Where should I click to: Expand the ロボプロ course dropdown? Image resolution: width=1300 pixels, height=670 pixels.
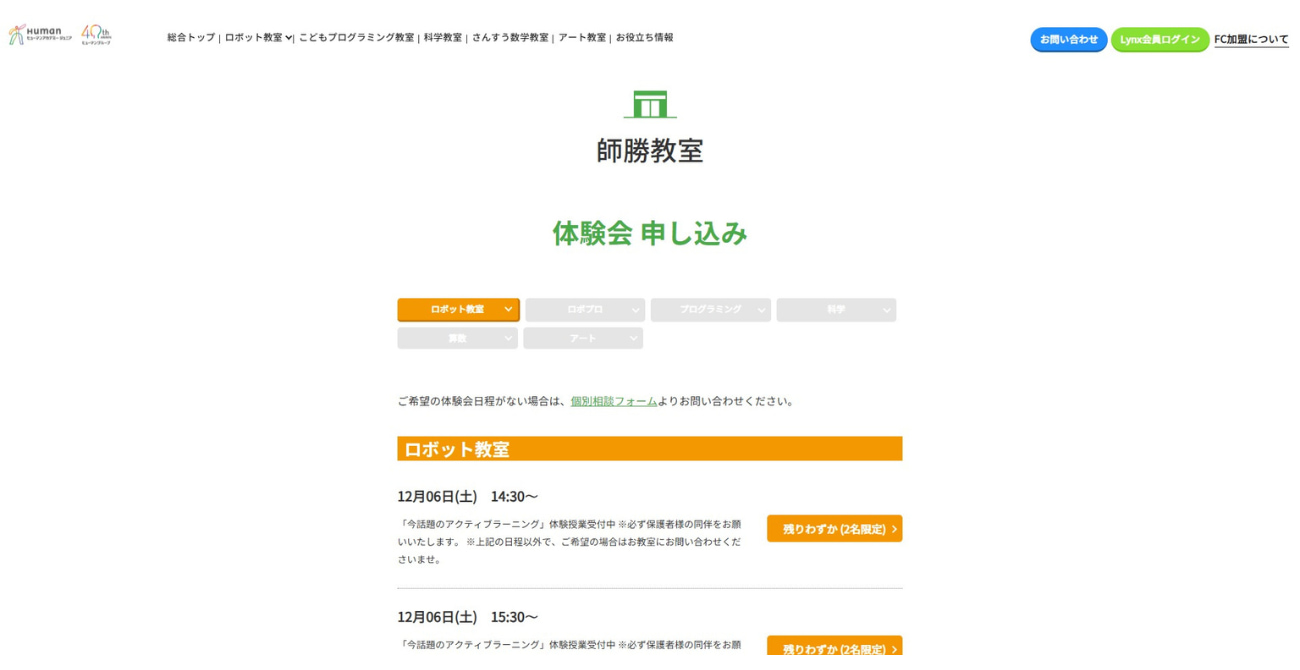tap(585, 310)
